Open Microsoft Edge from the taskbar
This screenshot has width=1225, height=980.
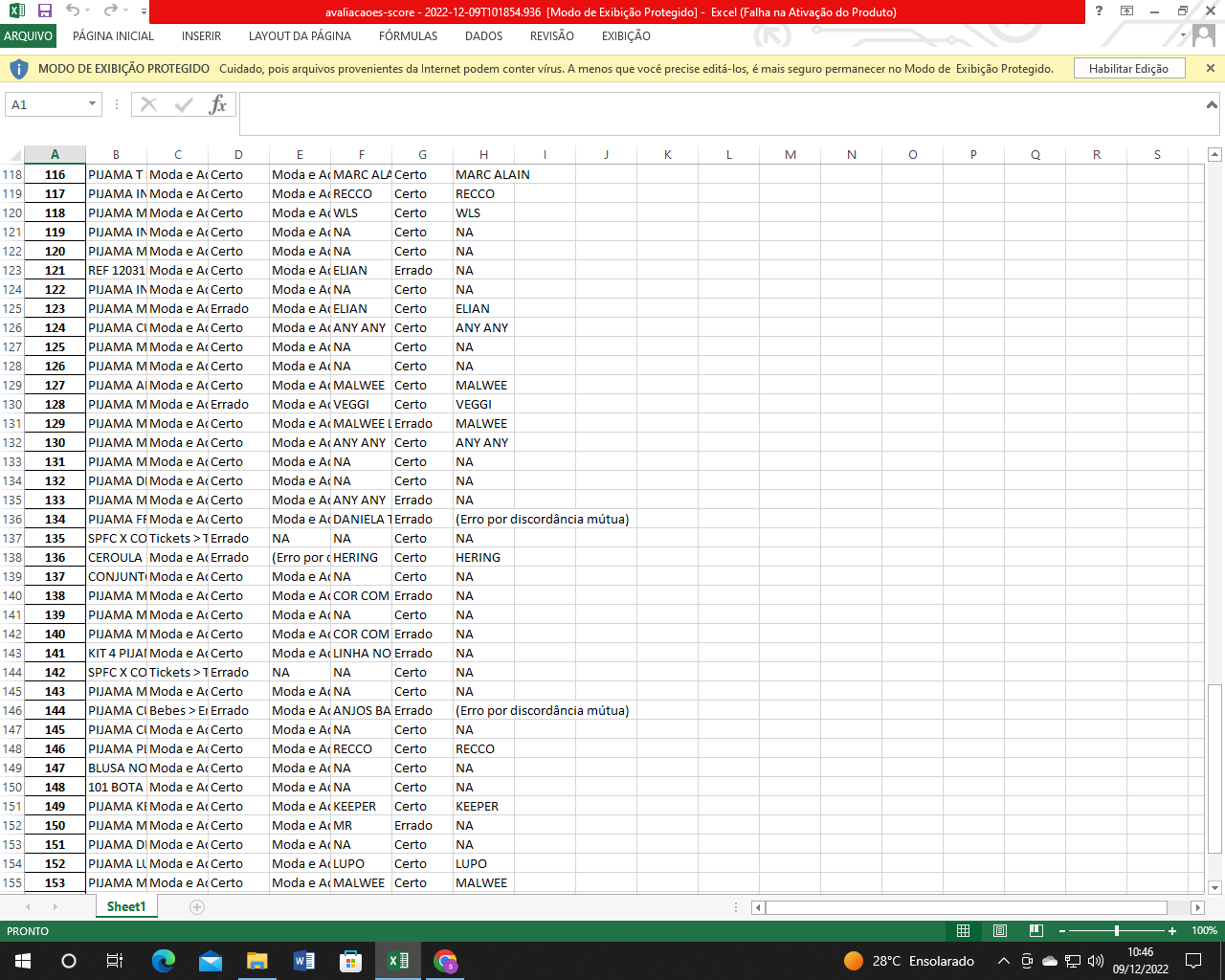pos(164,961)
